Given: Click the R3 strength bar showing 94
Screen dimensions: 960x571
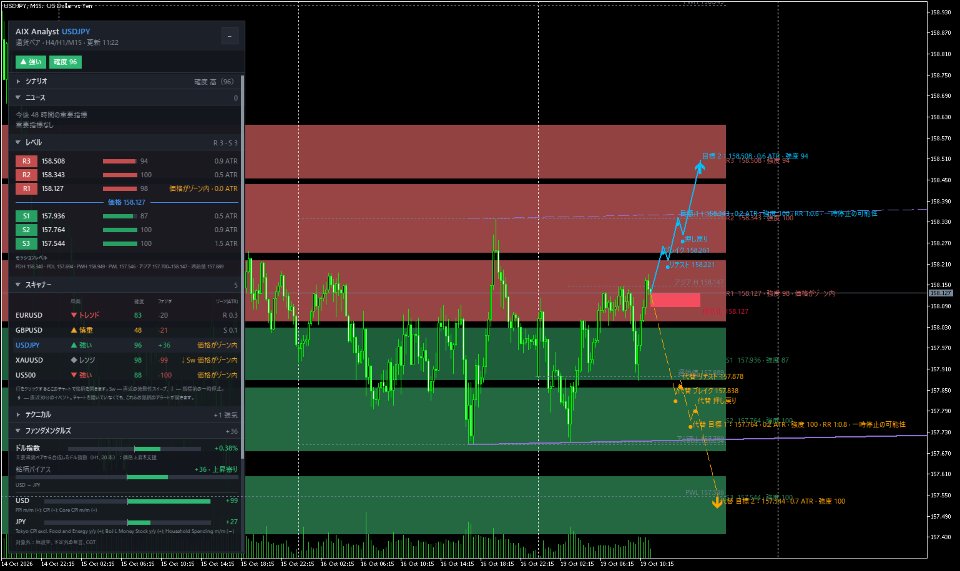Looking at the screenshot, I should (119, 161).
